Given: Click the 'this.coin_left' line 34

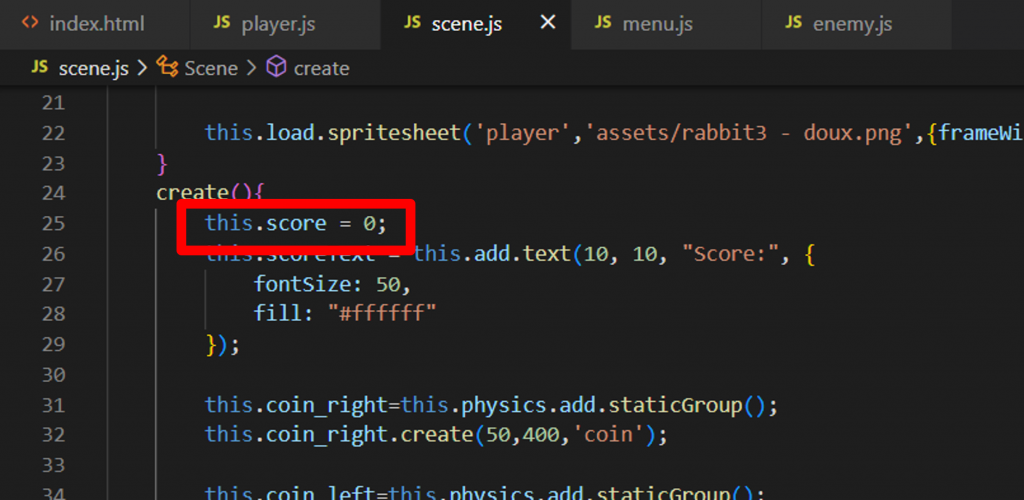Looking at the screenshot, I should coord(485,492).
